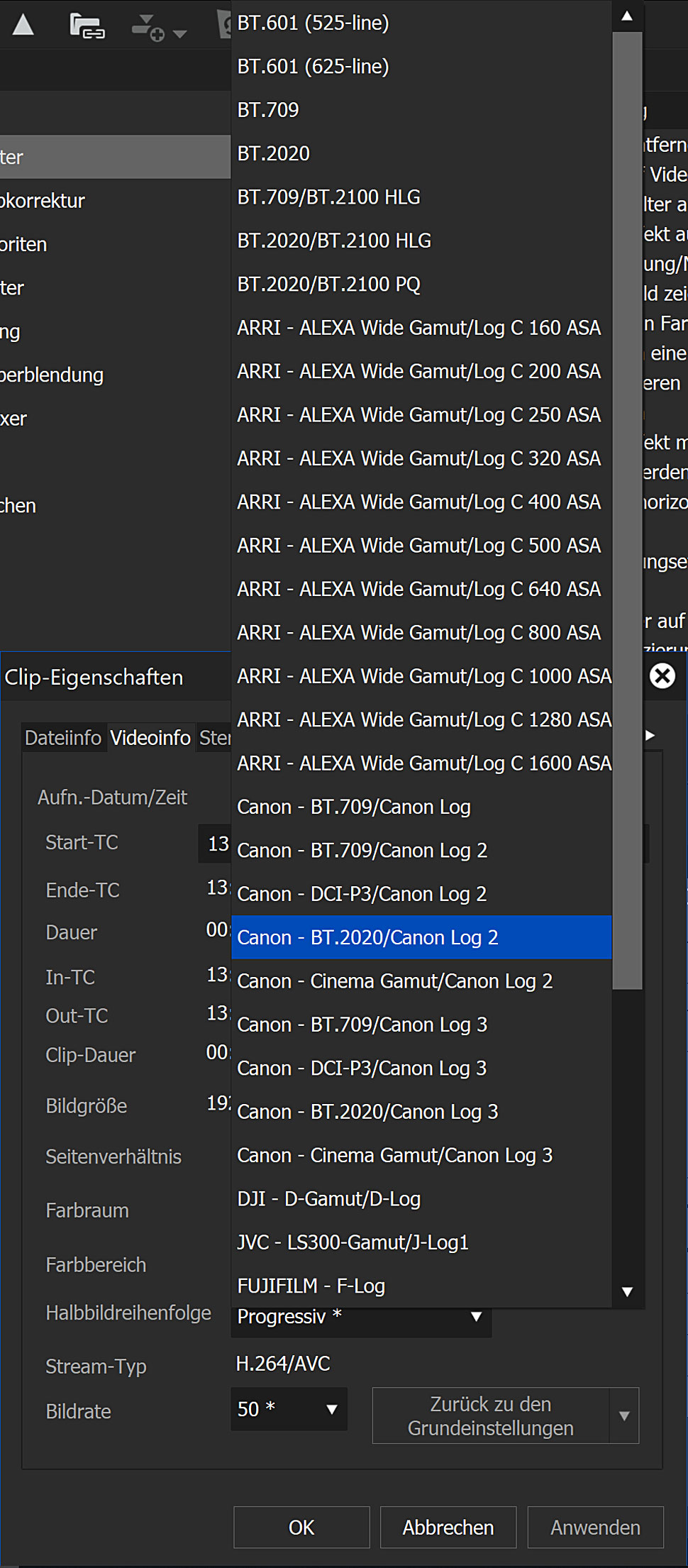Screen dimensions: 688x1568
Task: Select BT.2020/BT.2100 PQ option
Action: point(421,285)
